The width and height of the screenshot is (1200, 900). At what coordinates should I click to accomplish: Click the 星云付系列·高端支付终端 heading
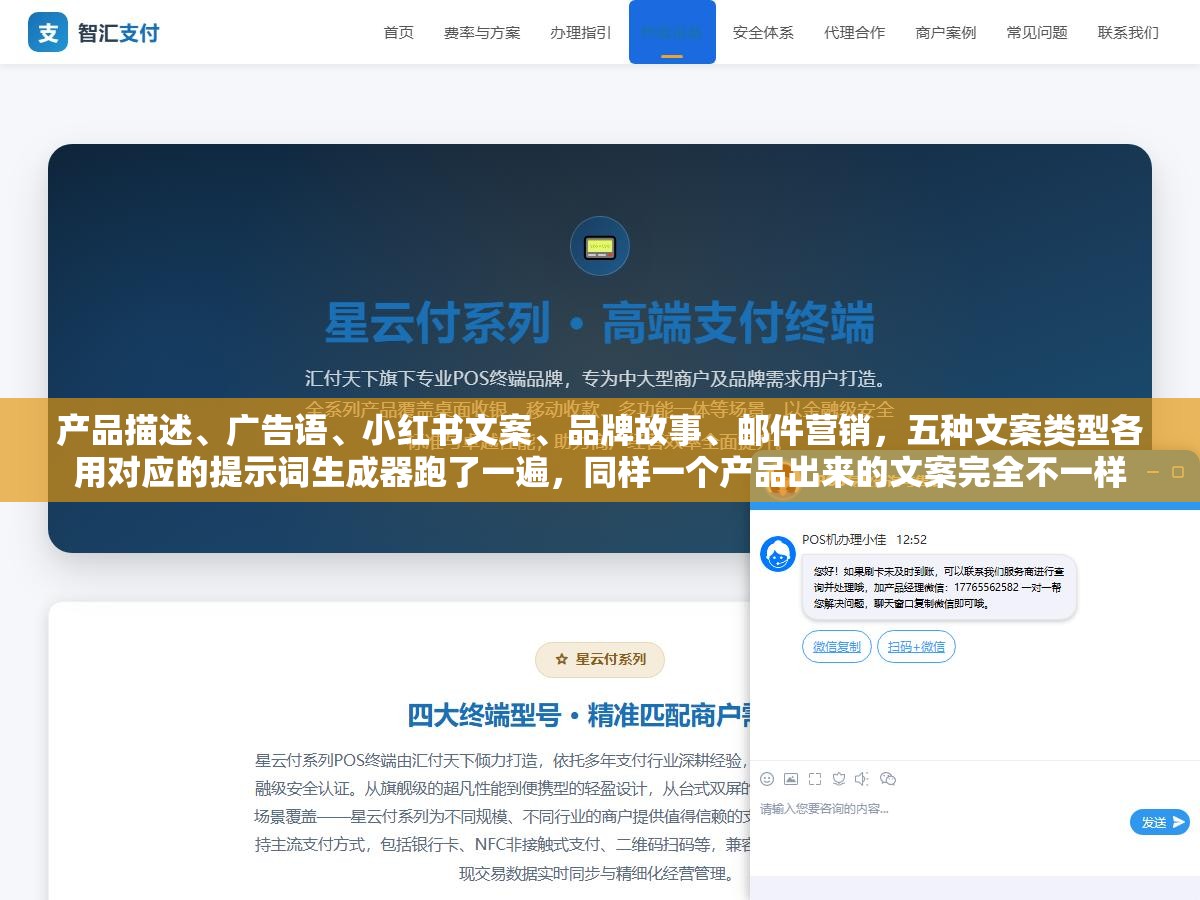[x=600, y=322]
